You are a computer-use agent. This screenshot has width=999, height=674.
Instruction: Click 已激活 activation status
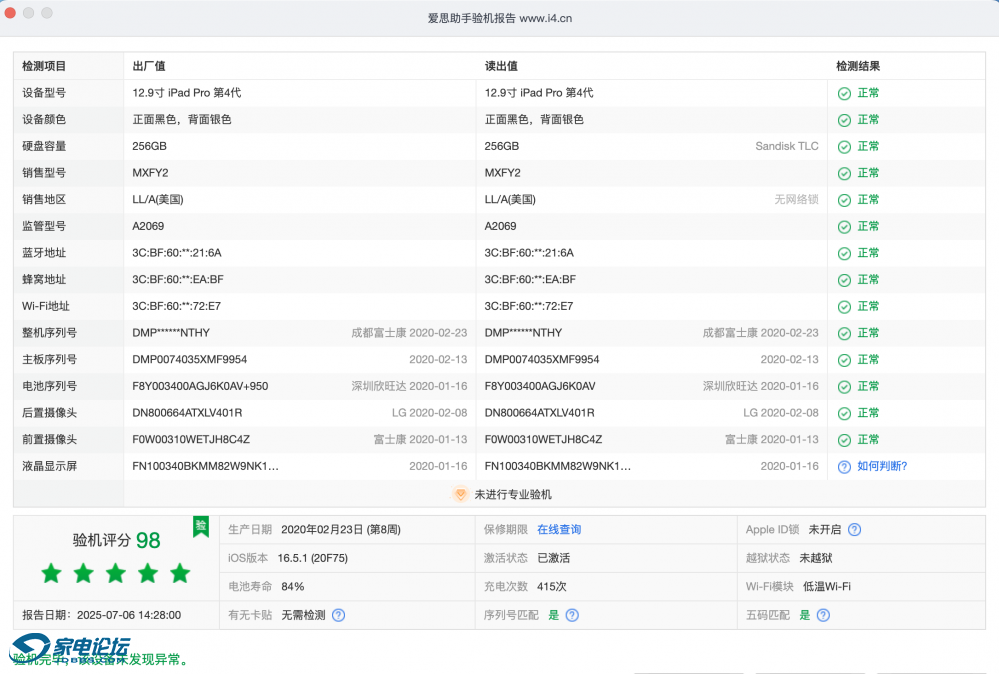(x=554, y=558)
